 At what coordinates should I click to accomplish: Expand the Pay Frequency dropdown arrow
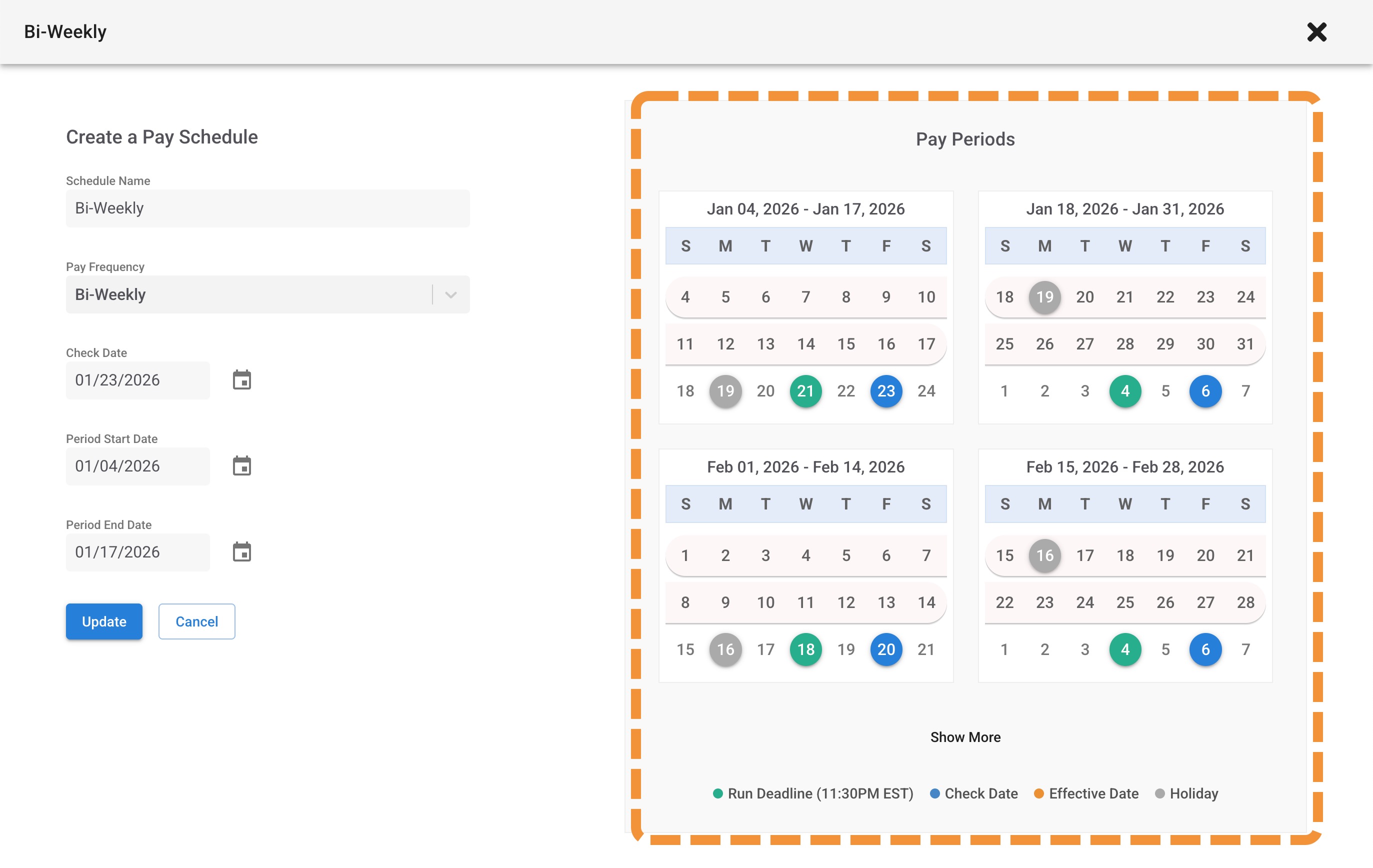coord(450,295)
